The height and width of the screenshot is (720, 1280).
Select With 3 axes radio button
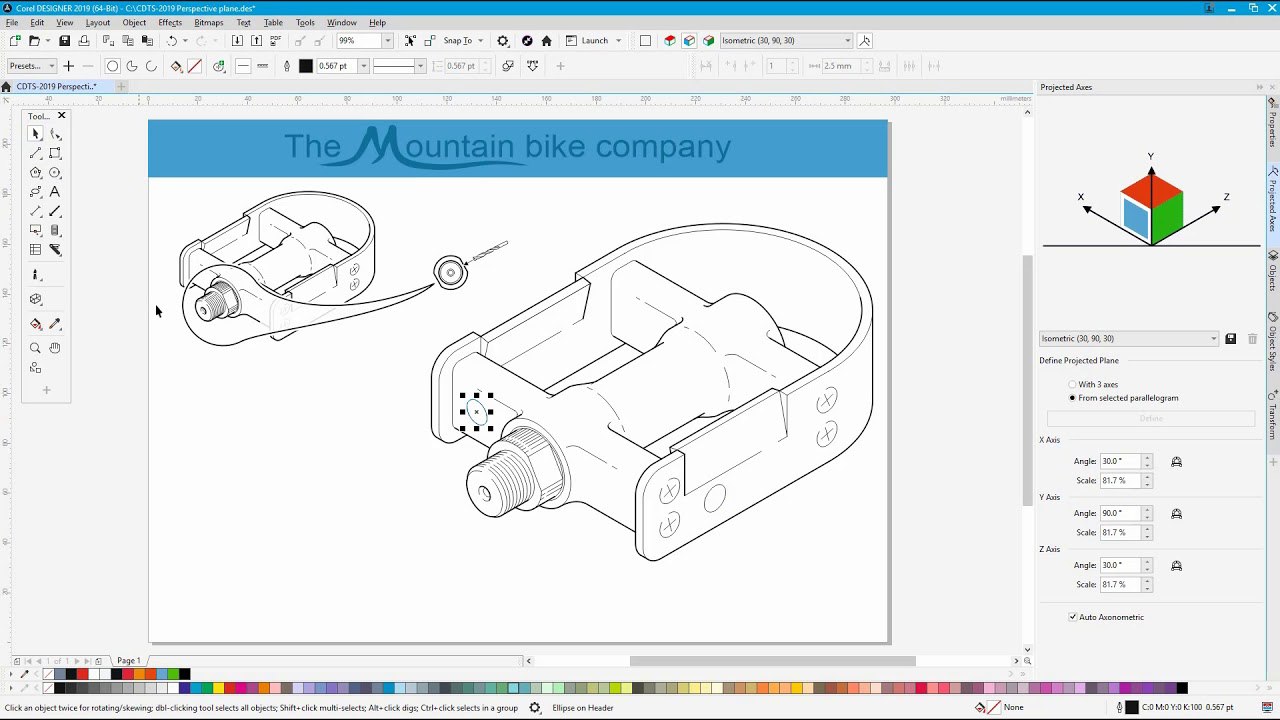pos(1072,384)
